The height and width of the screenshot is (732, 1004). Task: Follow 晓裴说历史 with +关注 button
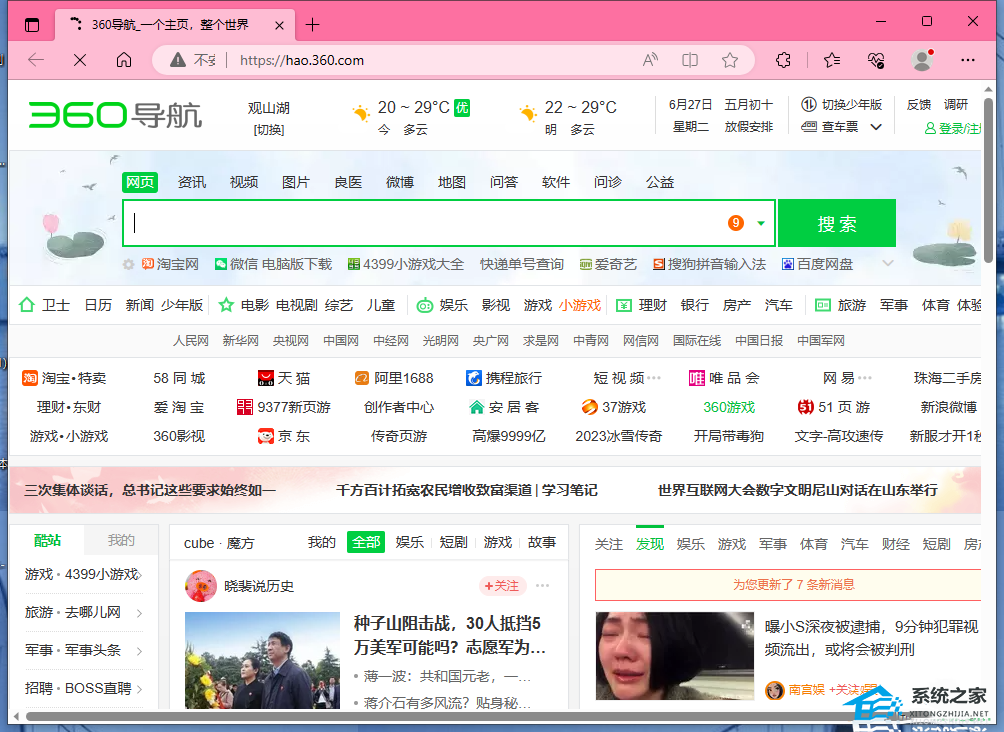pos(502,586)
